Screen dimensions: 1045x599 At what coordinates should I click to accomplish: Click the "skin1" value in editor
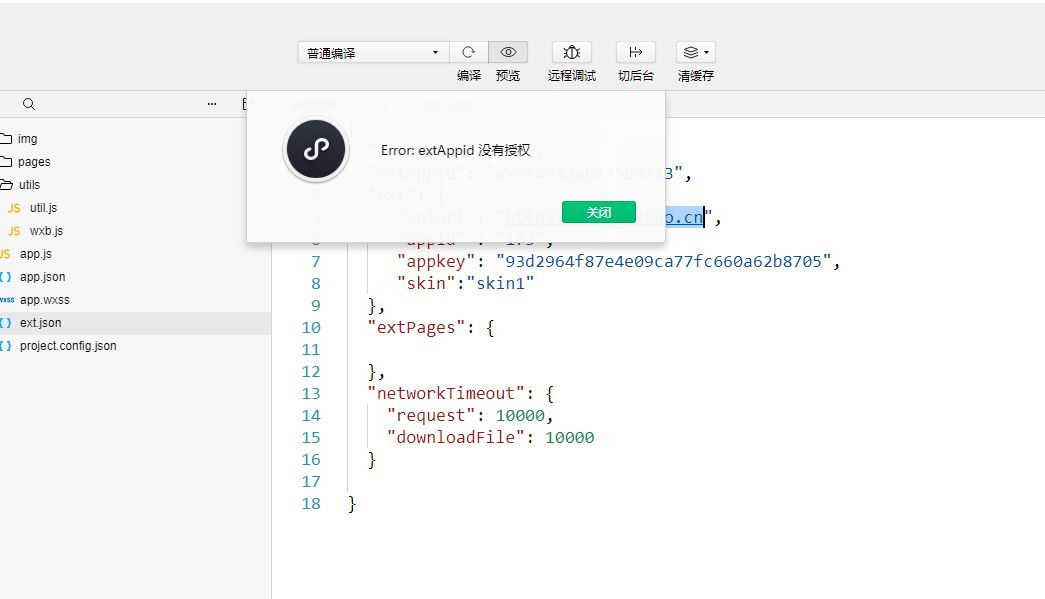(501, 283)
